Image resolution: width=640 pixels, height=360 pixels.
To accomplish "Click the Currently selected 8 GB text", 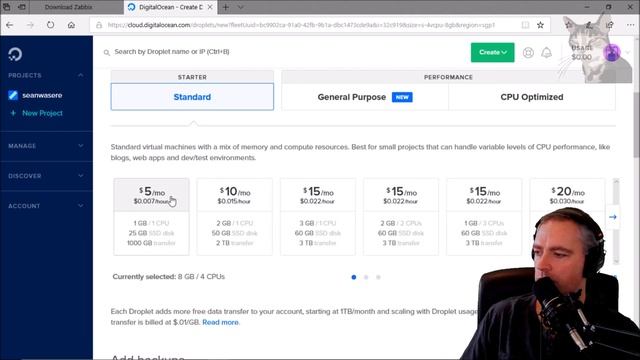I will pyautogui.click(x=169, y=277).
